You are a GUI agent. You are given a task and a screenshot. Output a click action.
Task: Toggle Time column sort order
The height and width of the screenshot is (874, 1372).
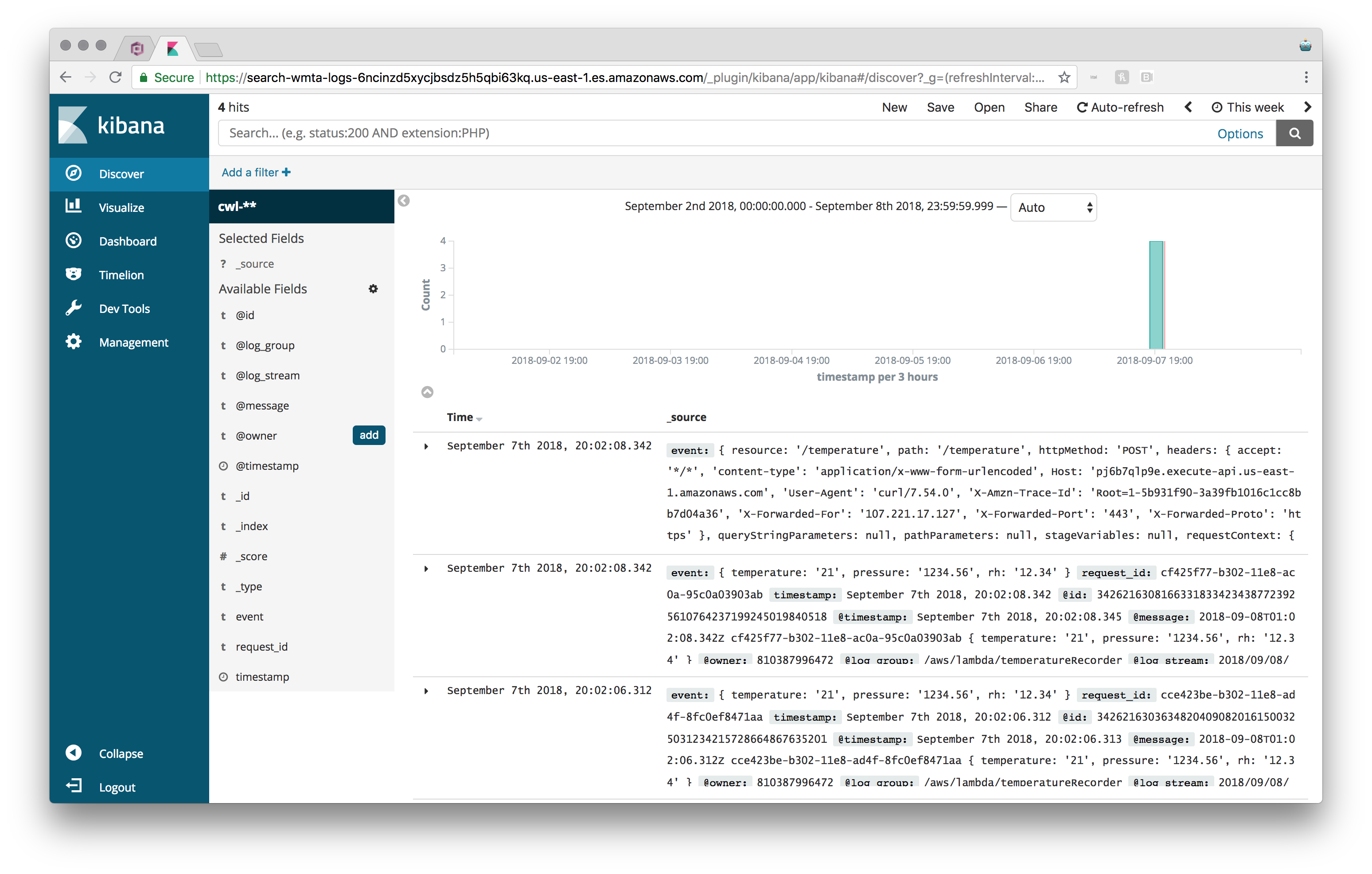click(x=479, y=419)
